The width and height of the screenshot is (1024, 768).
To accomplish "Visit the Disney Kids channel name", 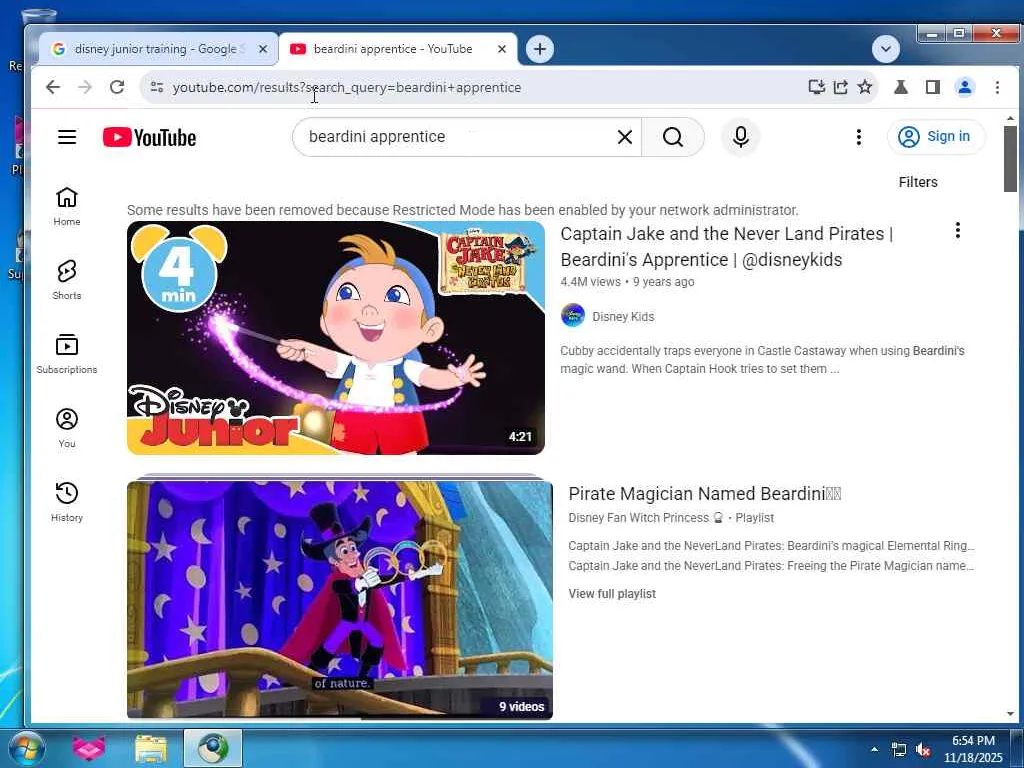I will click(623, 317).
